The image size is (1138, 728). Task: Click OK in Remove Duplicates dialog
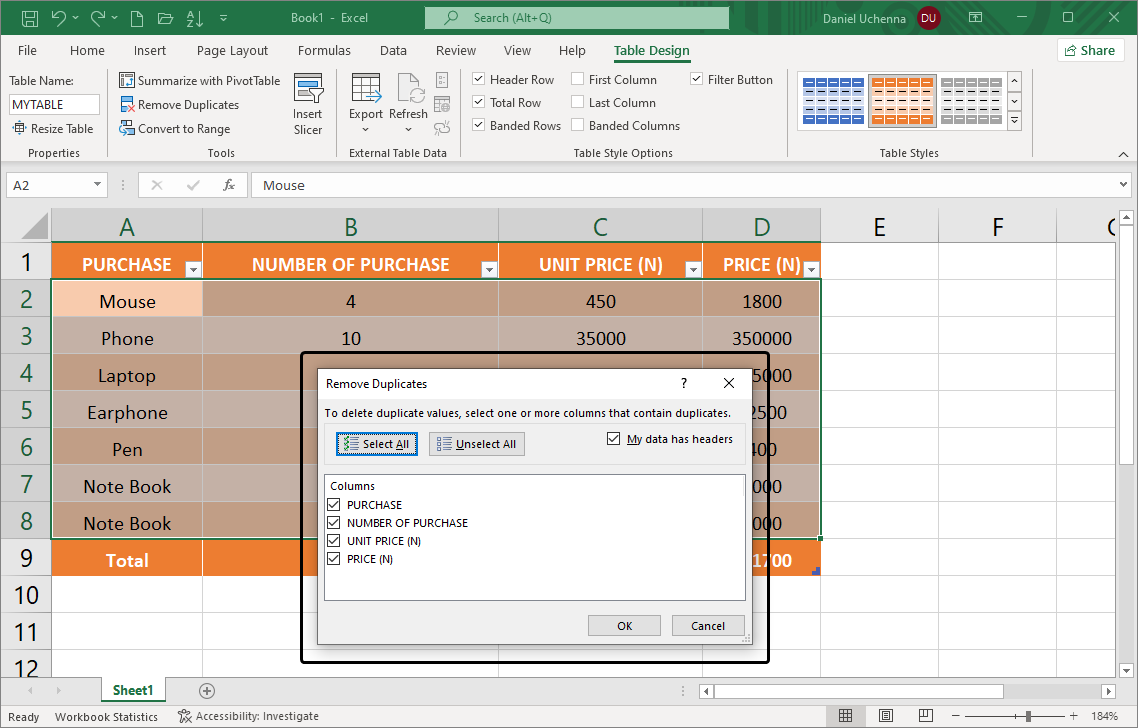pyautogui.click(x=624, y=625)
